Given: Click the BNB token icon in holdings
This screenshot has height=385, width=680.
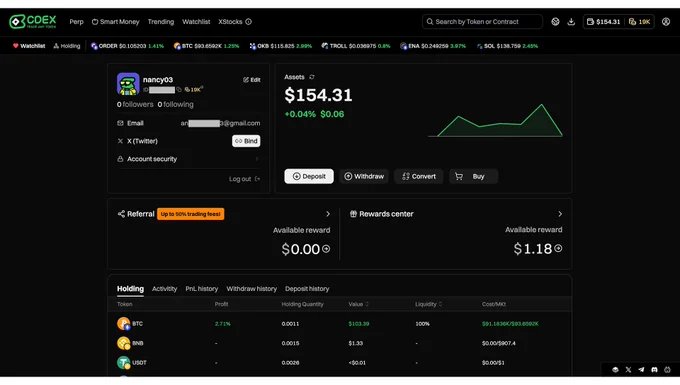Looking at the screenshot, I should 124,343.
